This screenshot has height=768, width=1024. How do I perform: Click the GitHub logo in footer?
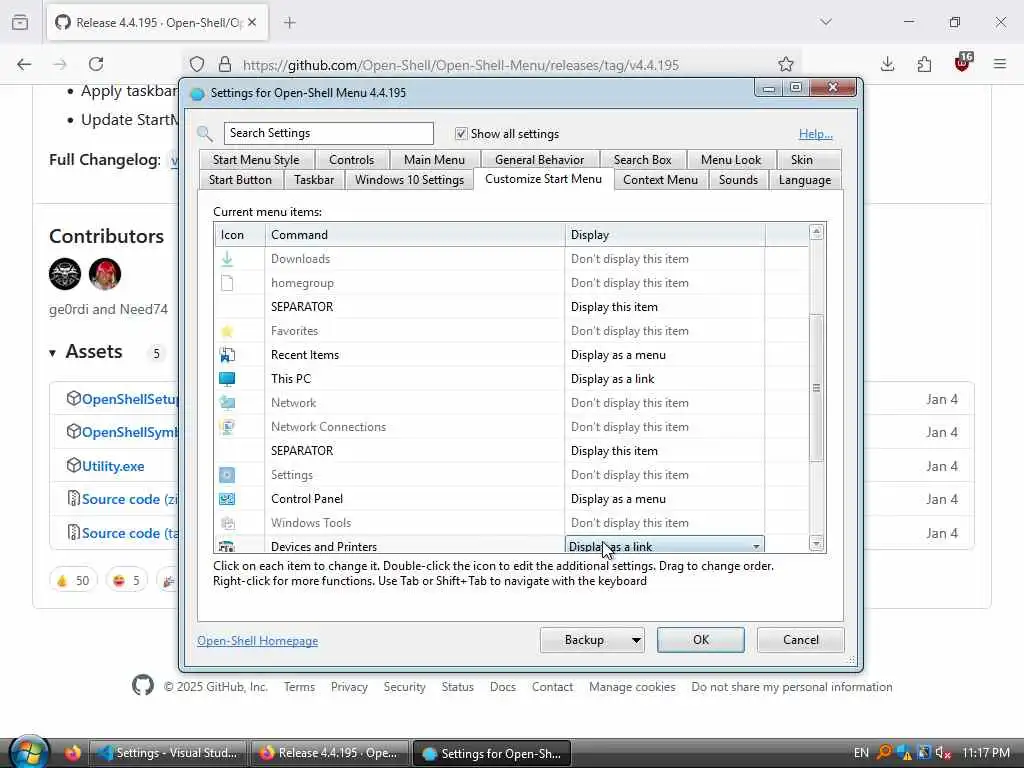(143, 686)
